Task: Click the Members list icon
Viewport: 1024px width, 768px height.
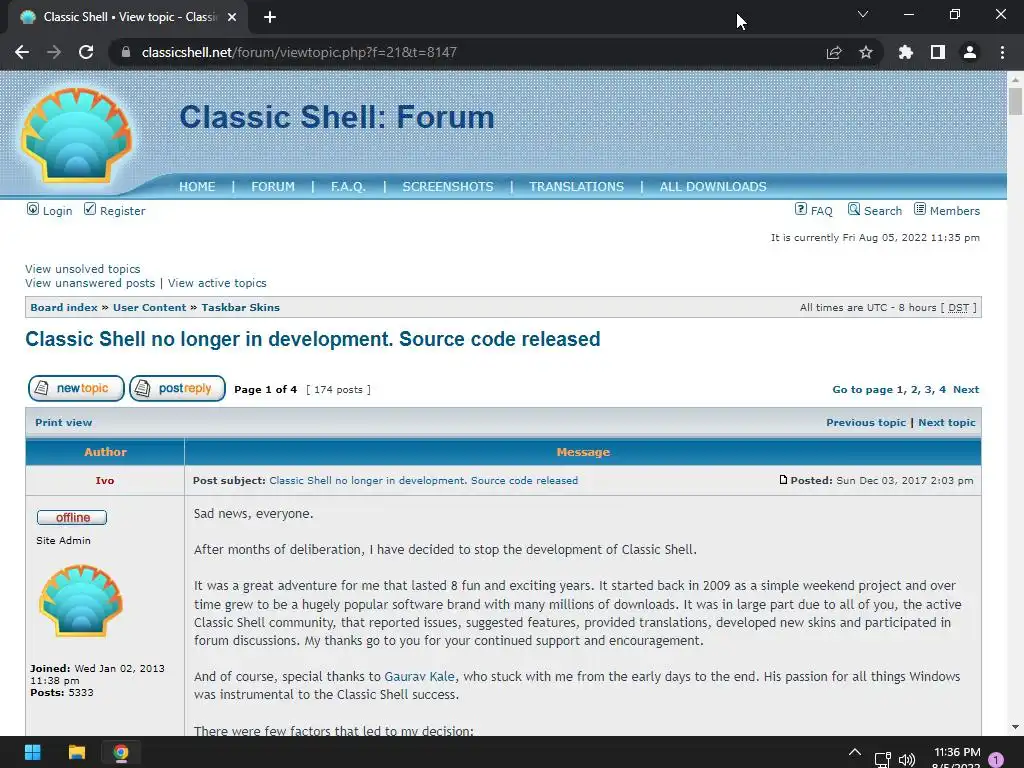Action: [920, 209]
